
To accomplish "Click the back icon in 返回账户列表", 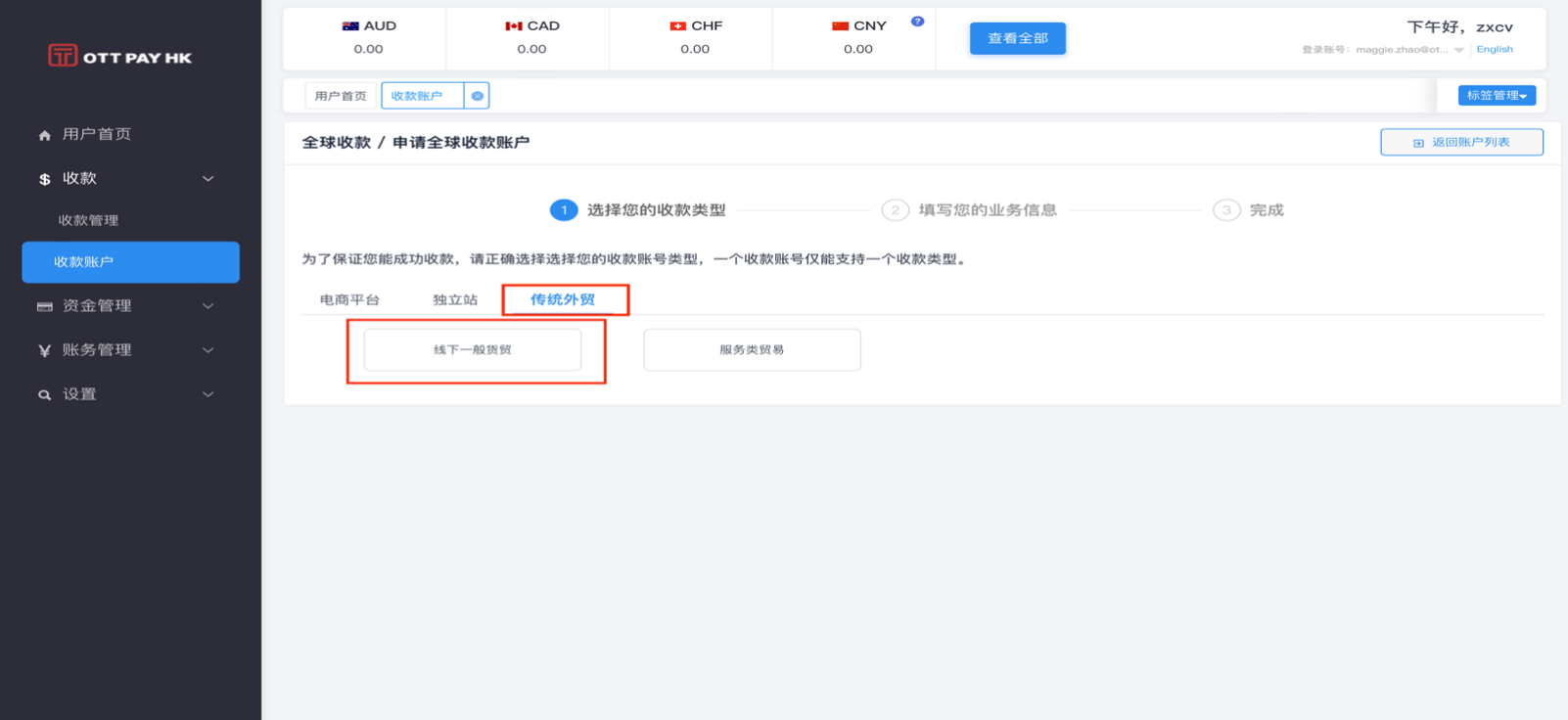I will point(1418,143).
